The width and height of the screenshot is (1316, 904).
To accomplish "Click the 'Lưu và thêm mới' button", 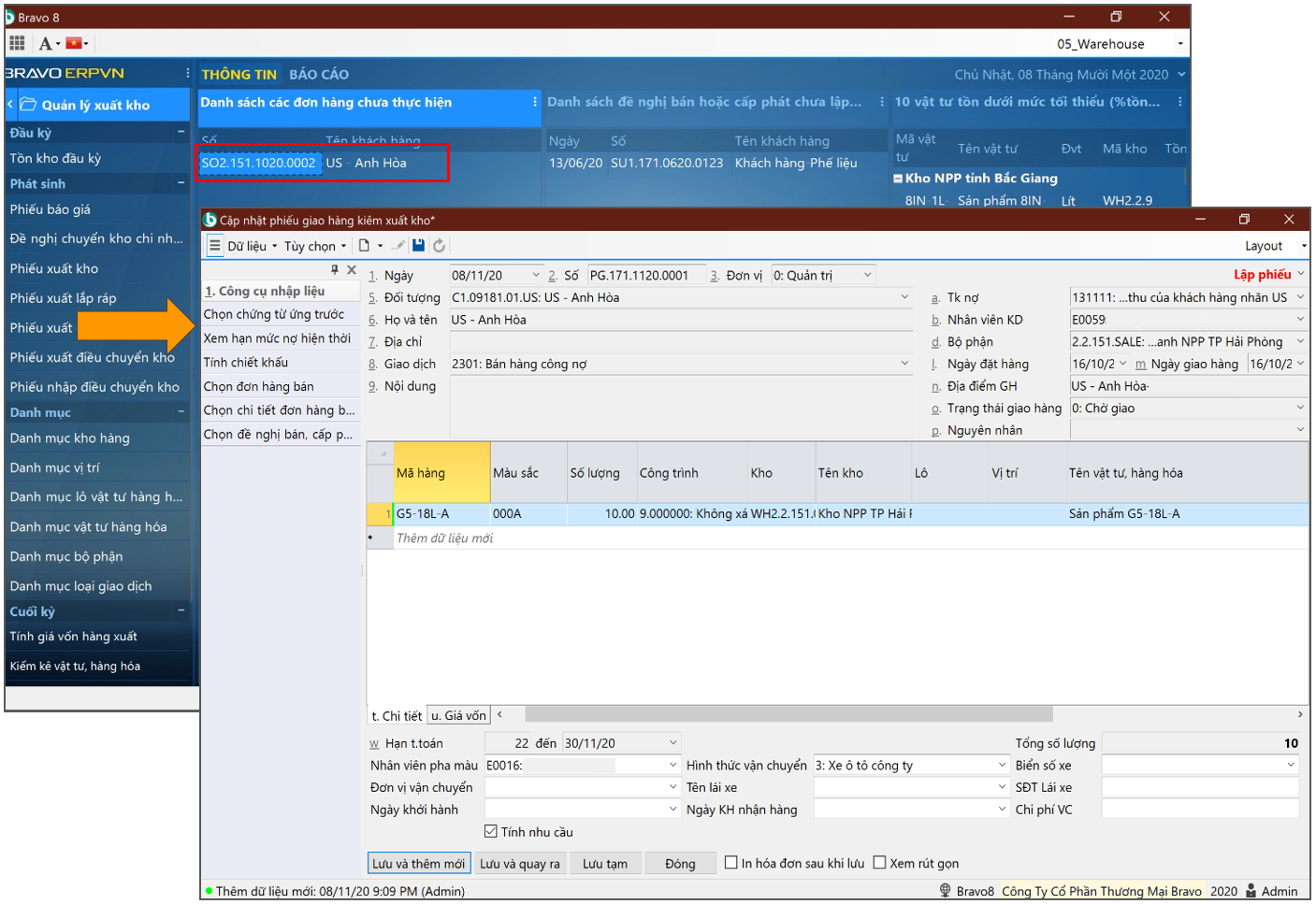I will 418,863.
